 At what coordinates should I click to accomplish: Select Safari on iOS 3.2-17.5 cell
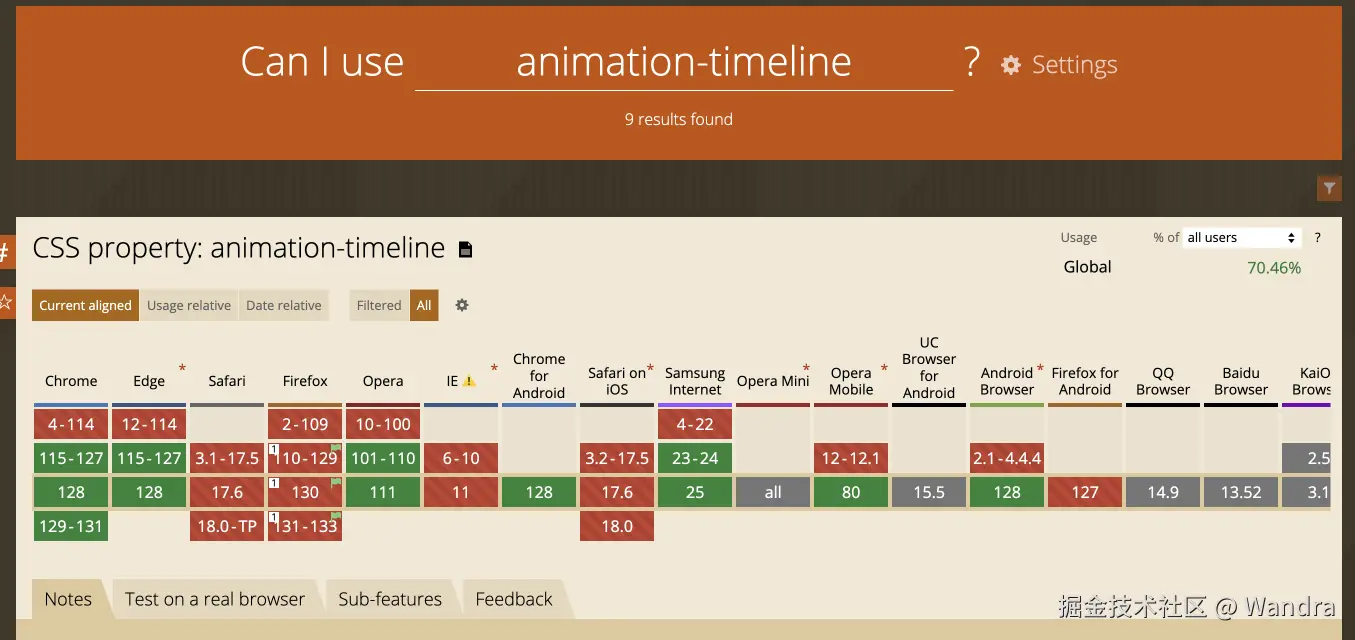coord(617,458)
